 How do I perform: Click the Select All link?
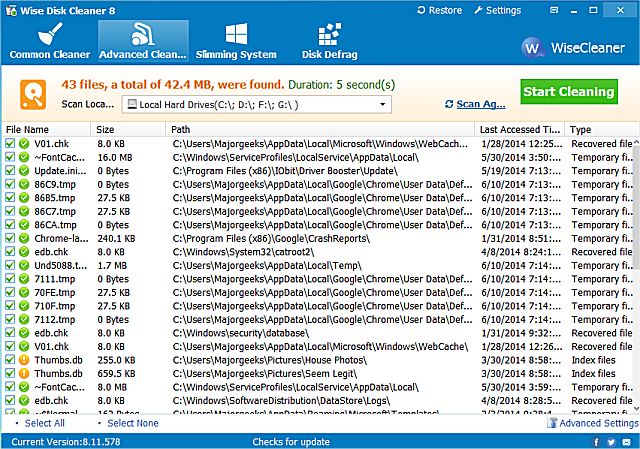pyautogui.click(x=44, y=423)
